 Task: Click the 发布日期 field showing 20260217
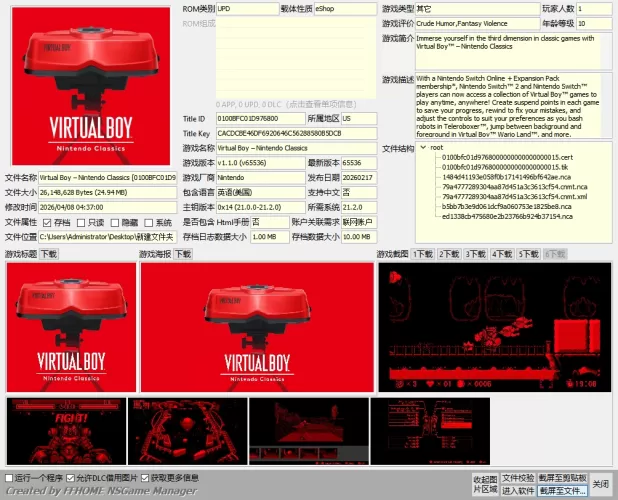point(359,178)
